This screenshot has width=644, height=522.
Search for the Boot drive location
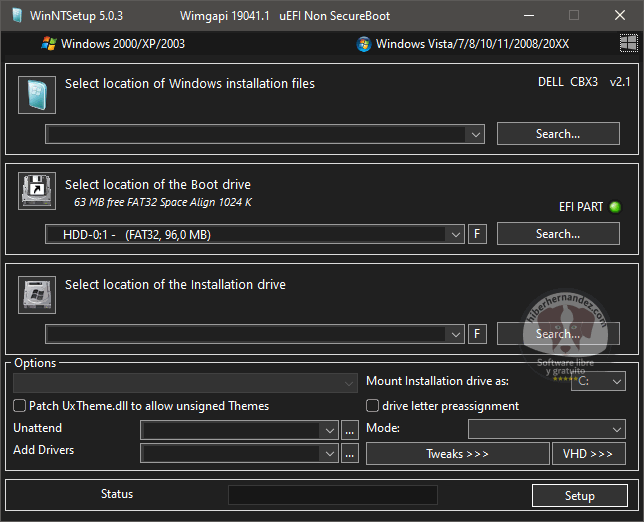(558, 234)
